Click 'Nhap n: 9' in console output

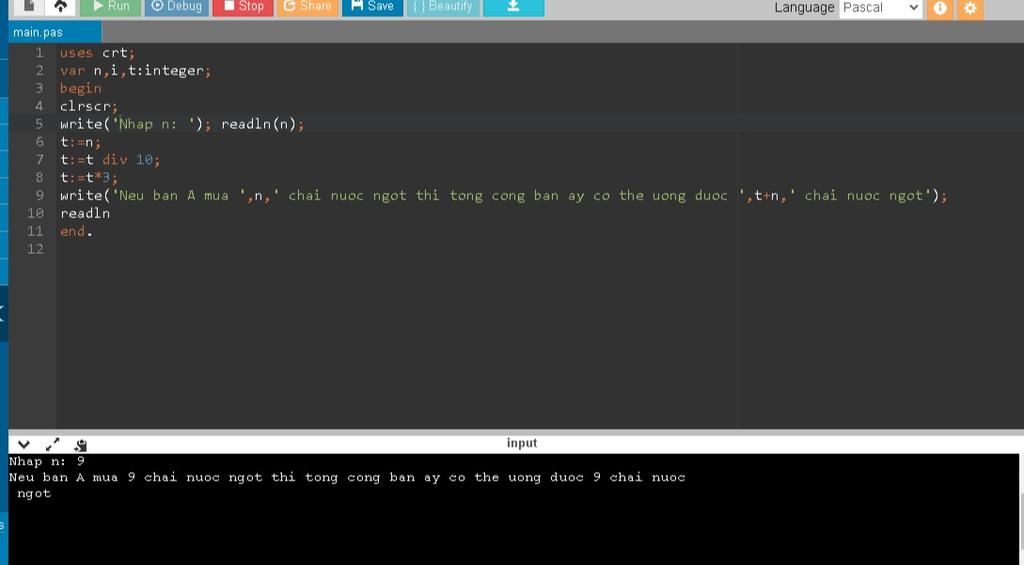[47, 461]
